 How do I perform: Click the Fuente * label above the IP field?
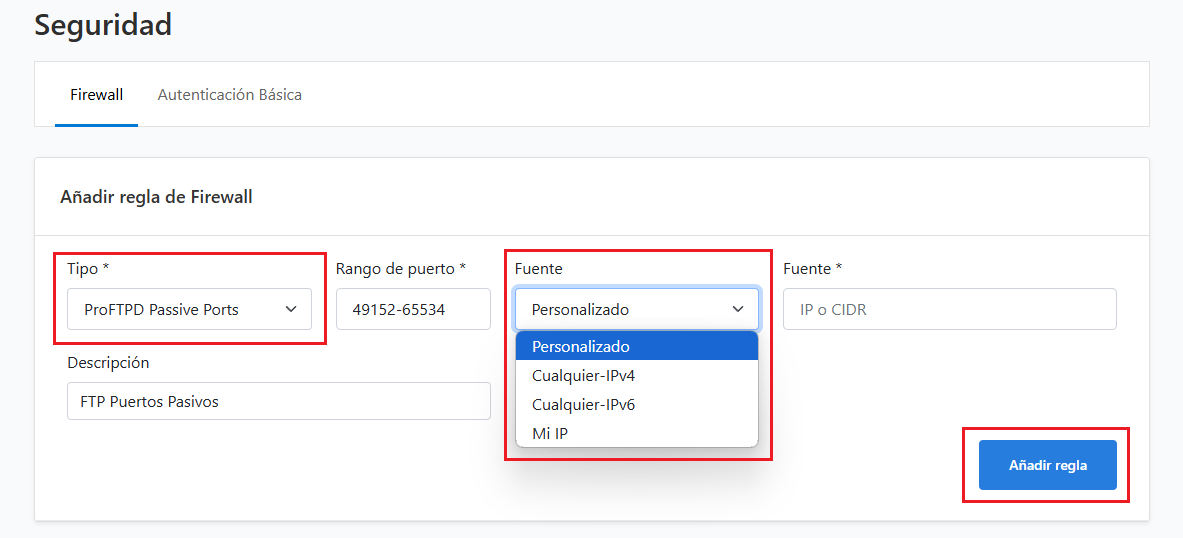tap(812, 269)
